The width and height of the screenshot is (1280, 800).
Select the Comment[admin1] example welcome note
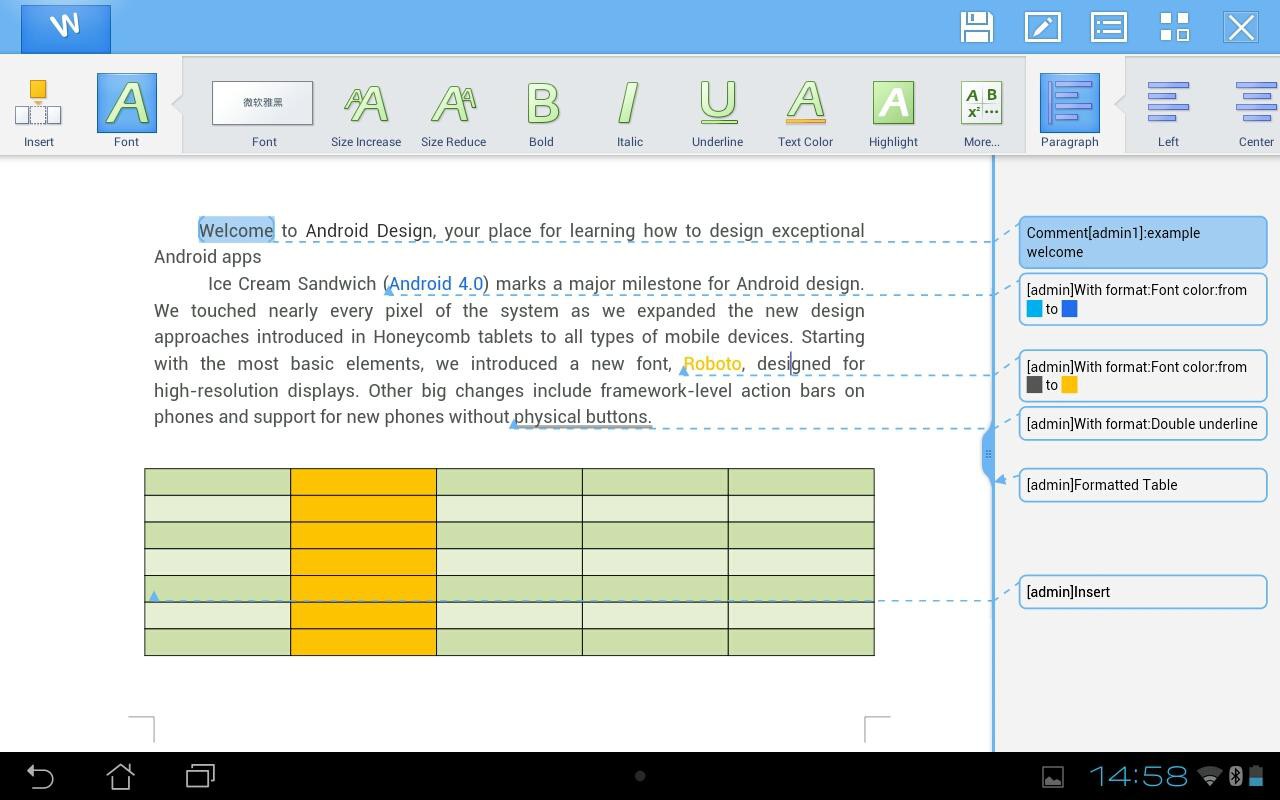click(1142, 242)
